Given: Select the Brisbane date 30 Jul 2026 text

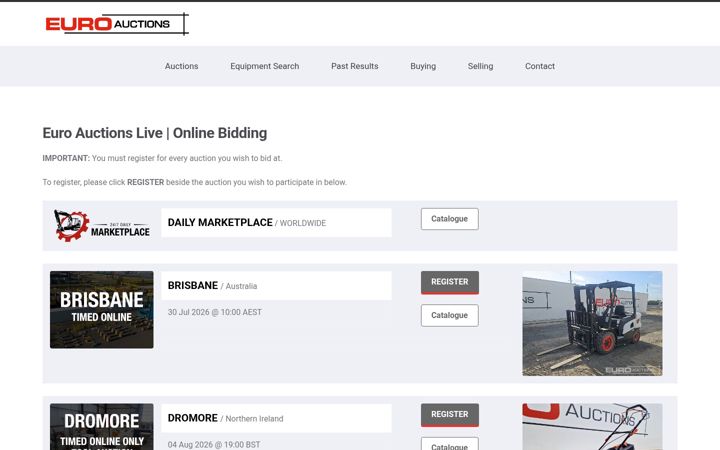Looking at the screenshot, I should click(x=214, y=312).
